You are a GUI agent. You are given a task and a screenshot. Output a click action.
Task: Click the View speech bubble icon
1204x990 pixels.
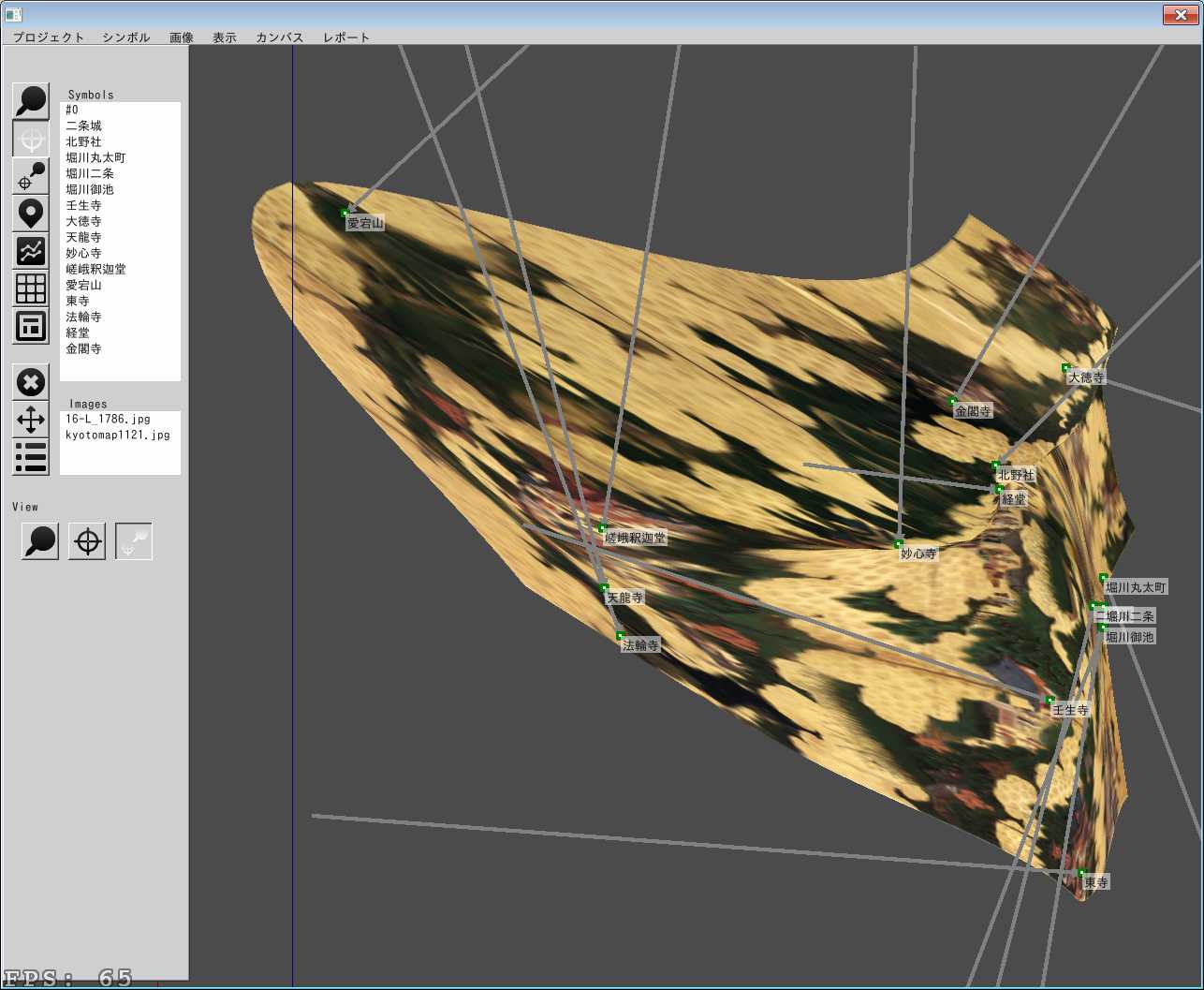coord(40,541)
